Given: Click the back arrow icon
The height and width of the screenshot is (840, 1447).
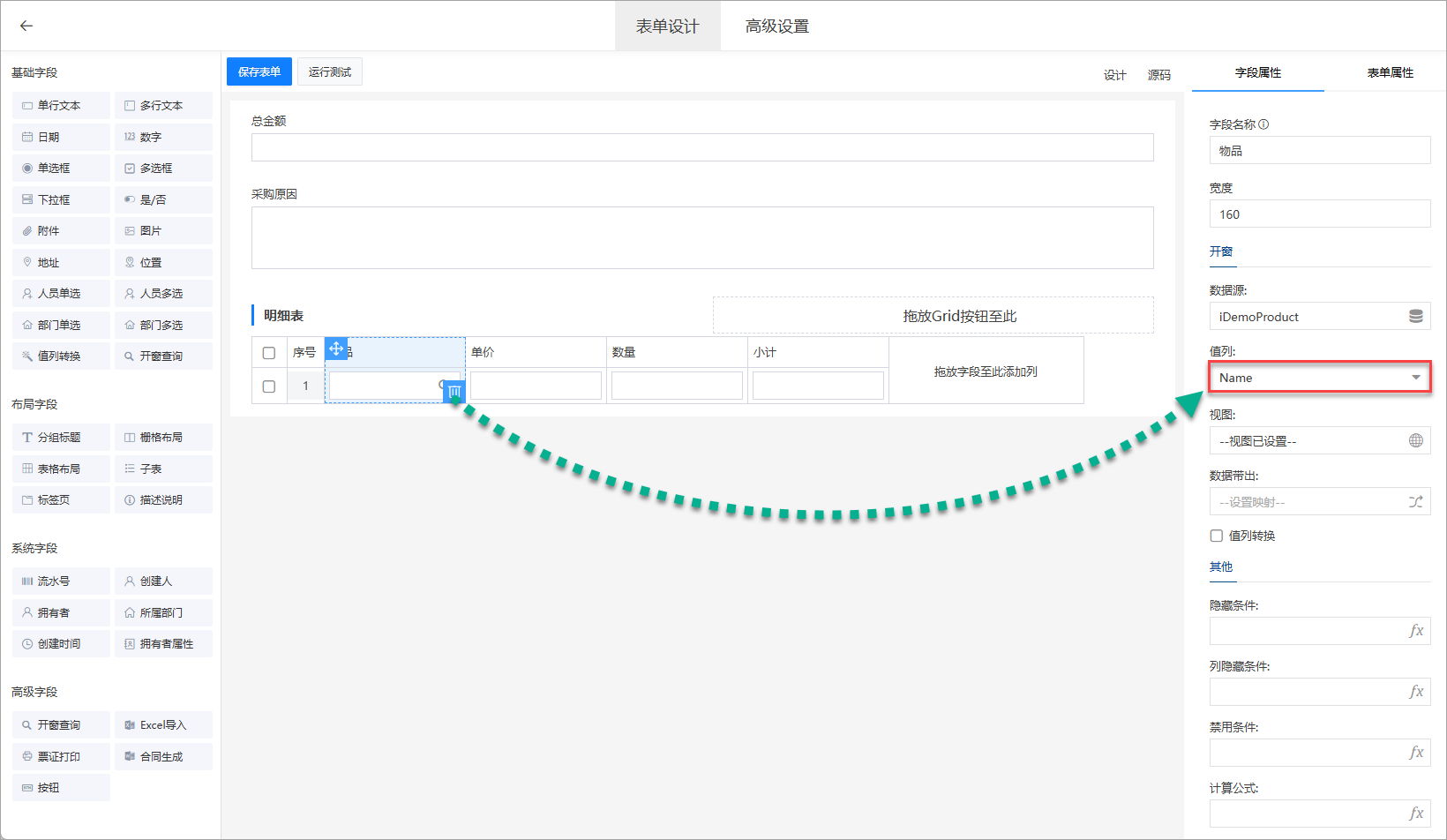Looking at the screenshot, I should [x=26, y=26].
